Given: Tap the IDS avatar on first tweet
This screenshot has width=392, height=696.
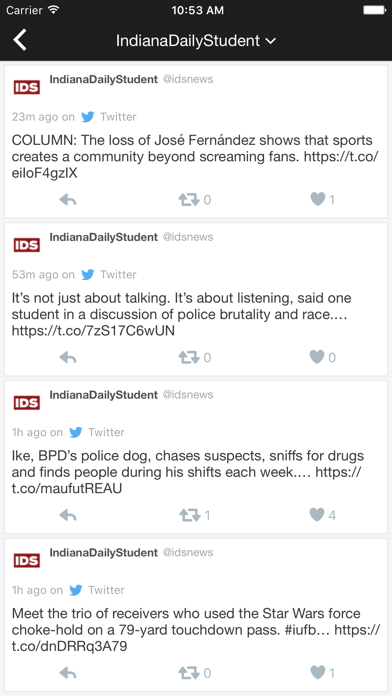Looking at the screenshot, I should [27, 87].
